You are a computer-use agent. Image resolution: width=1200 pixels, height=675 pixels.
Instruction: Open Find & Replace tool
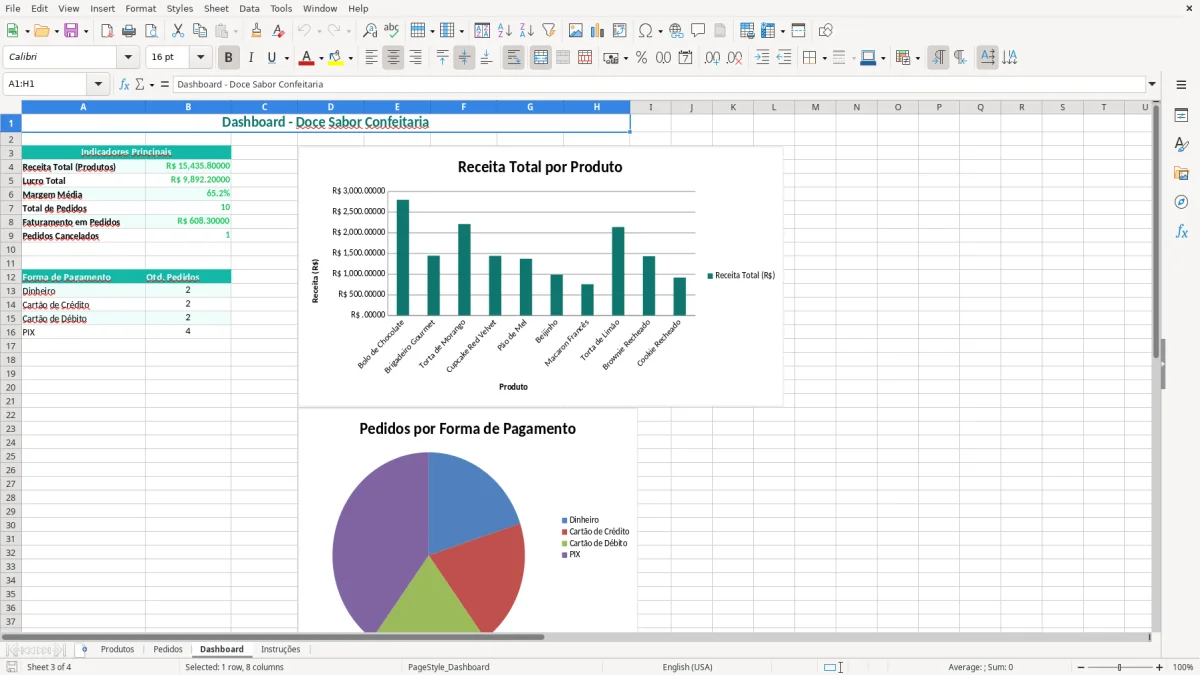click(x=370, y=31)
